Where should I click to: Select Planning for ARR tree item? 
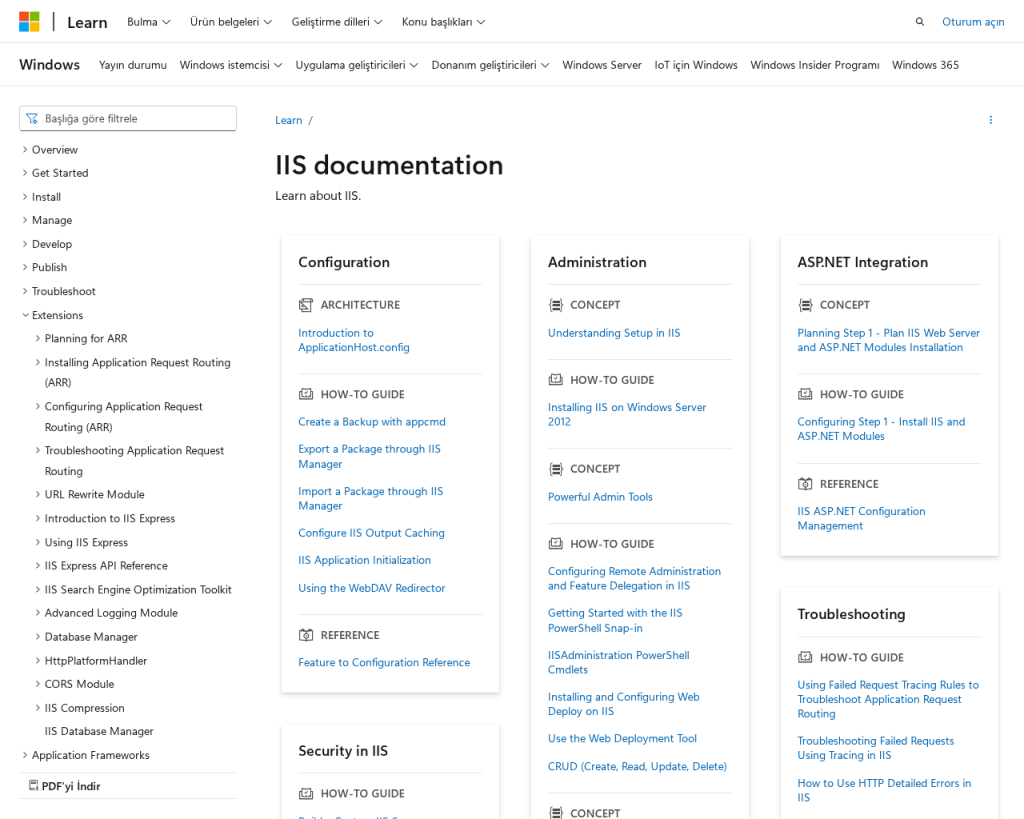[x=86, y=338]
